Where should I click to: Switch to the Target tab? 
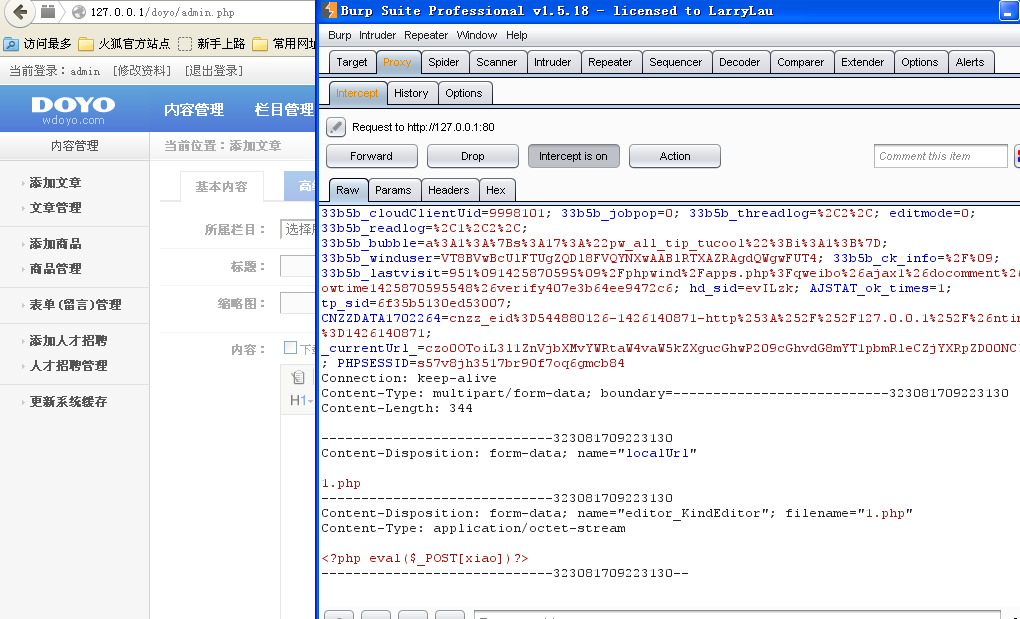point(352,62)
